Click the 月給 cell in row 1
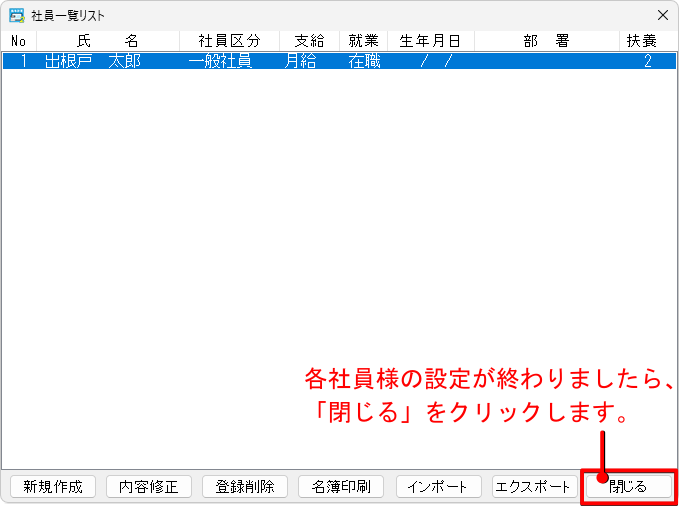This screenshot has height=506, width=679. point(301,61)
